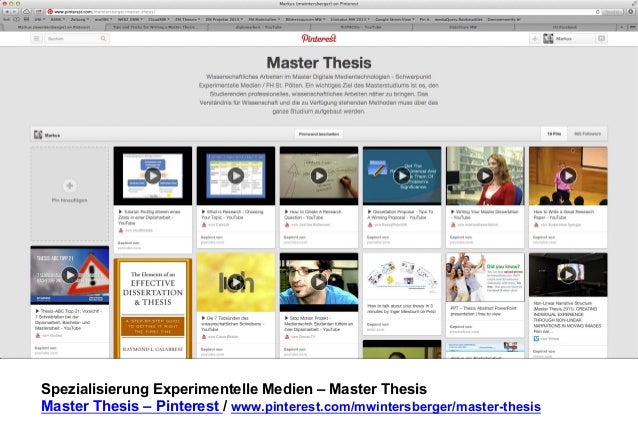Open the 'How to talk about your thesis' Prezi pin

(402, 277)
